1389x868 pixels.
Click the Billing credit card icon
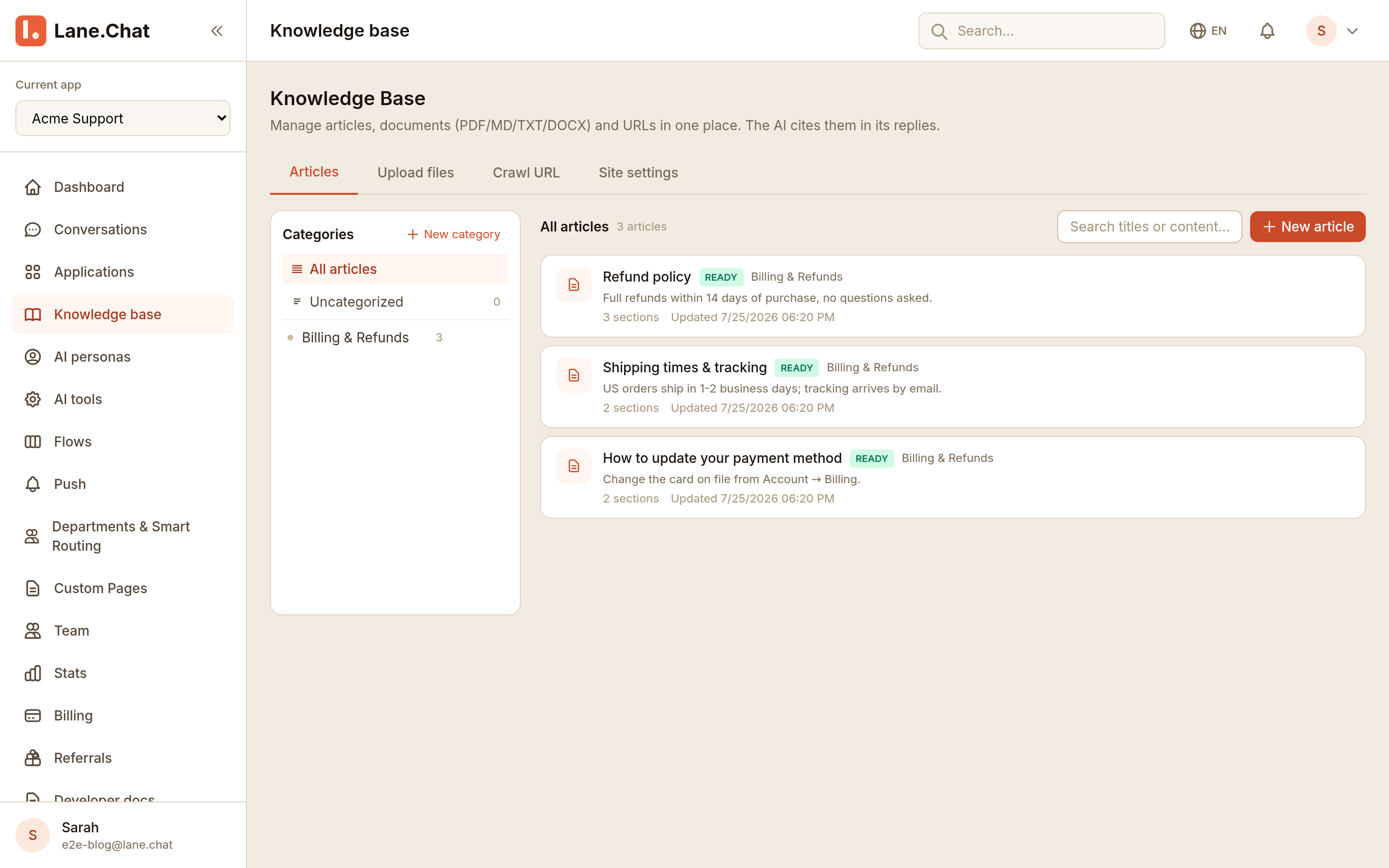click(x=33, y=716)
